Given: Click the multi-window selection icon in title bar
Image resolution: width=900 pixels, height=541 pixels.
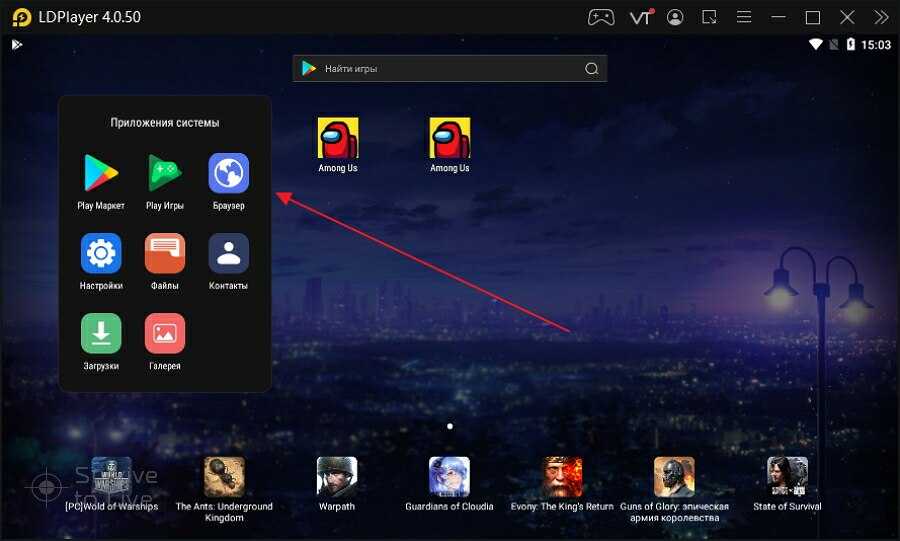Looking at the screenshot, I should coord(709,17).
